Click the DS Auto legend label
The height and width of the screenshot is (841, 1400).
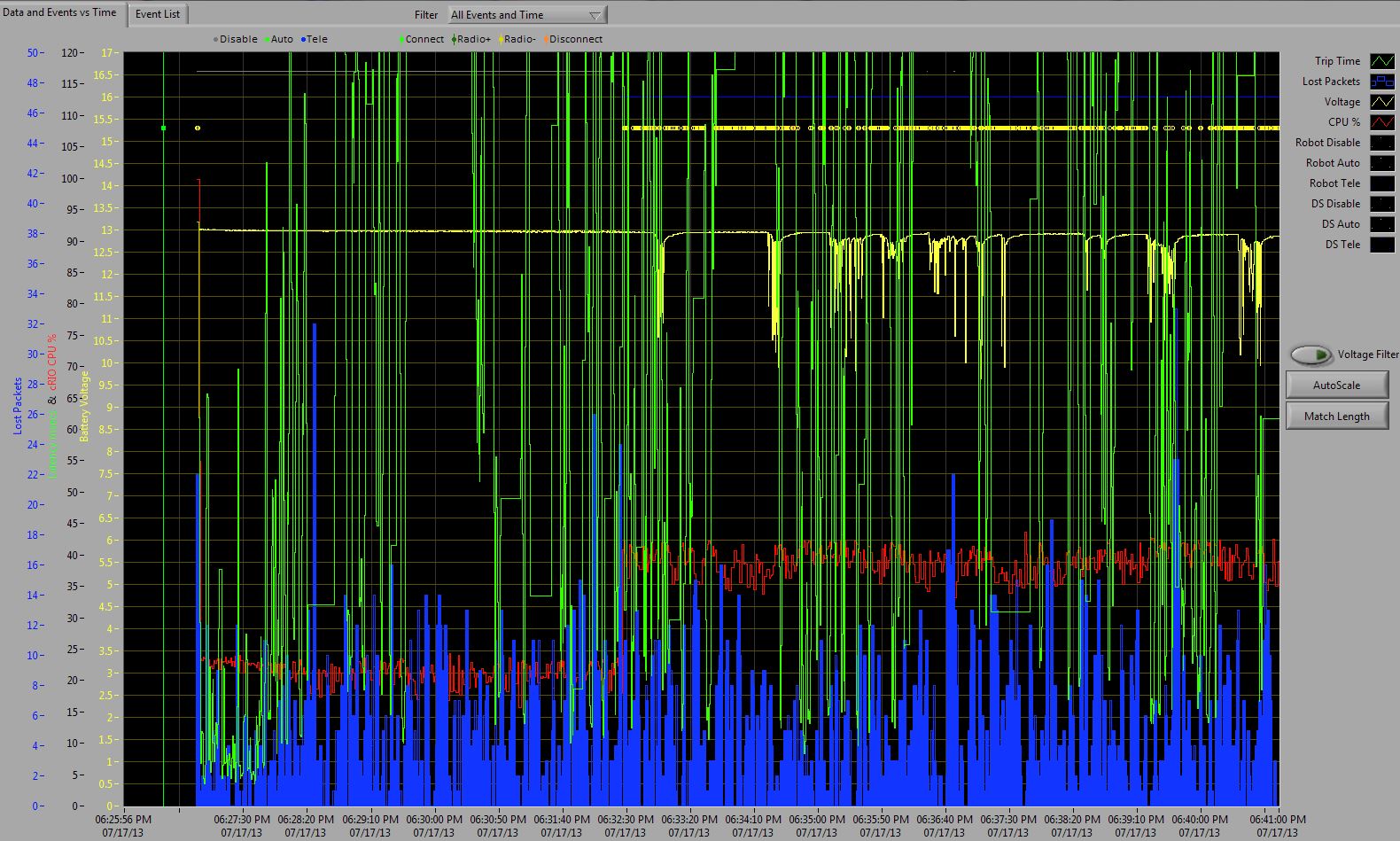tap(1341, 224)
